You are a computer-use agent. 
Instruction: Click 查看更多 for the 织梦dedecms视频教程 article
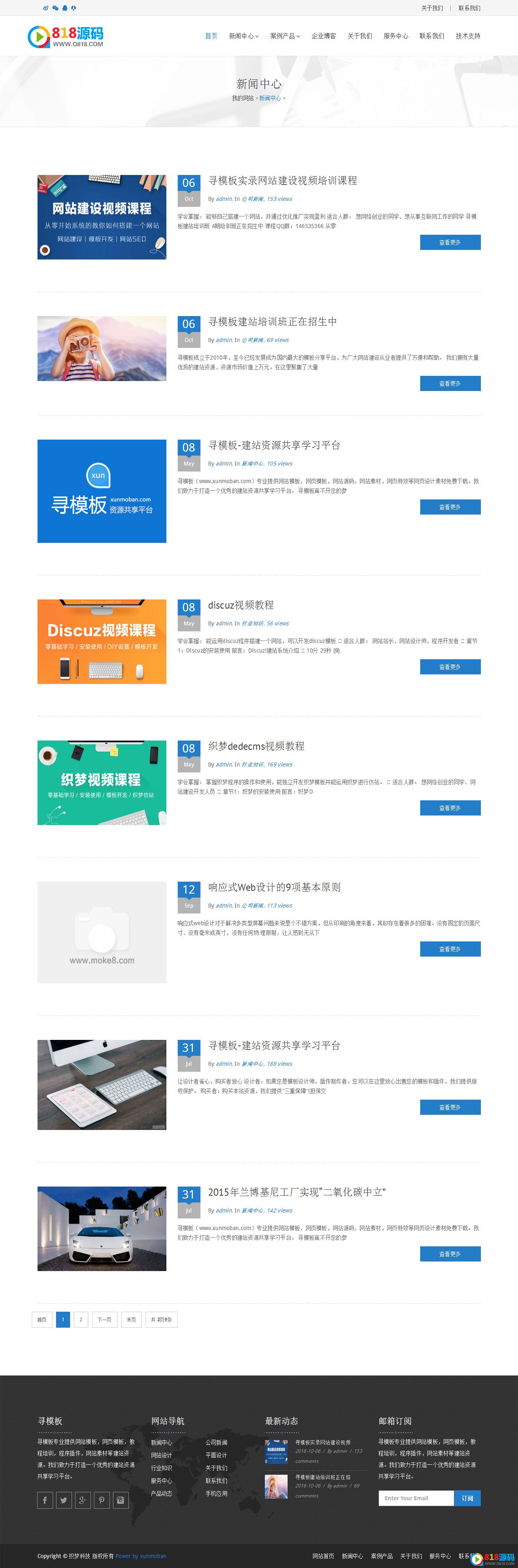pos(450,808)
